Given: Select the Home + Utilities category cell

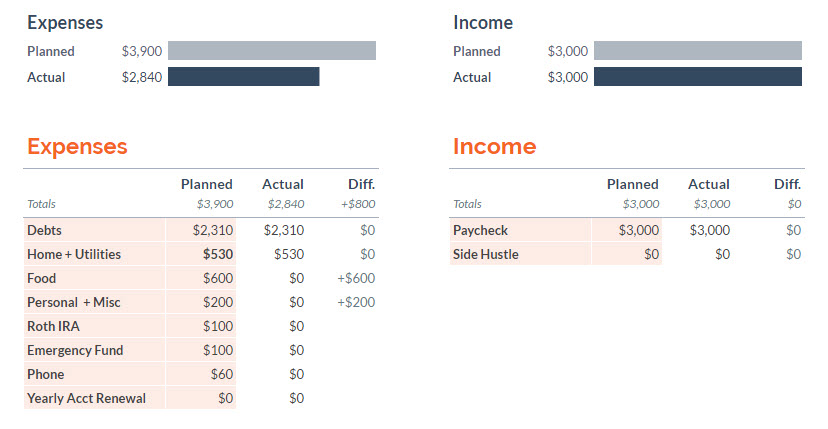Looking at the screenshot, I should [x=90, y=254].
